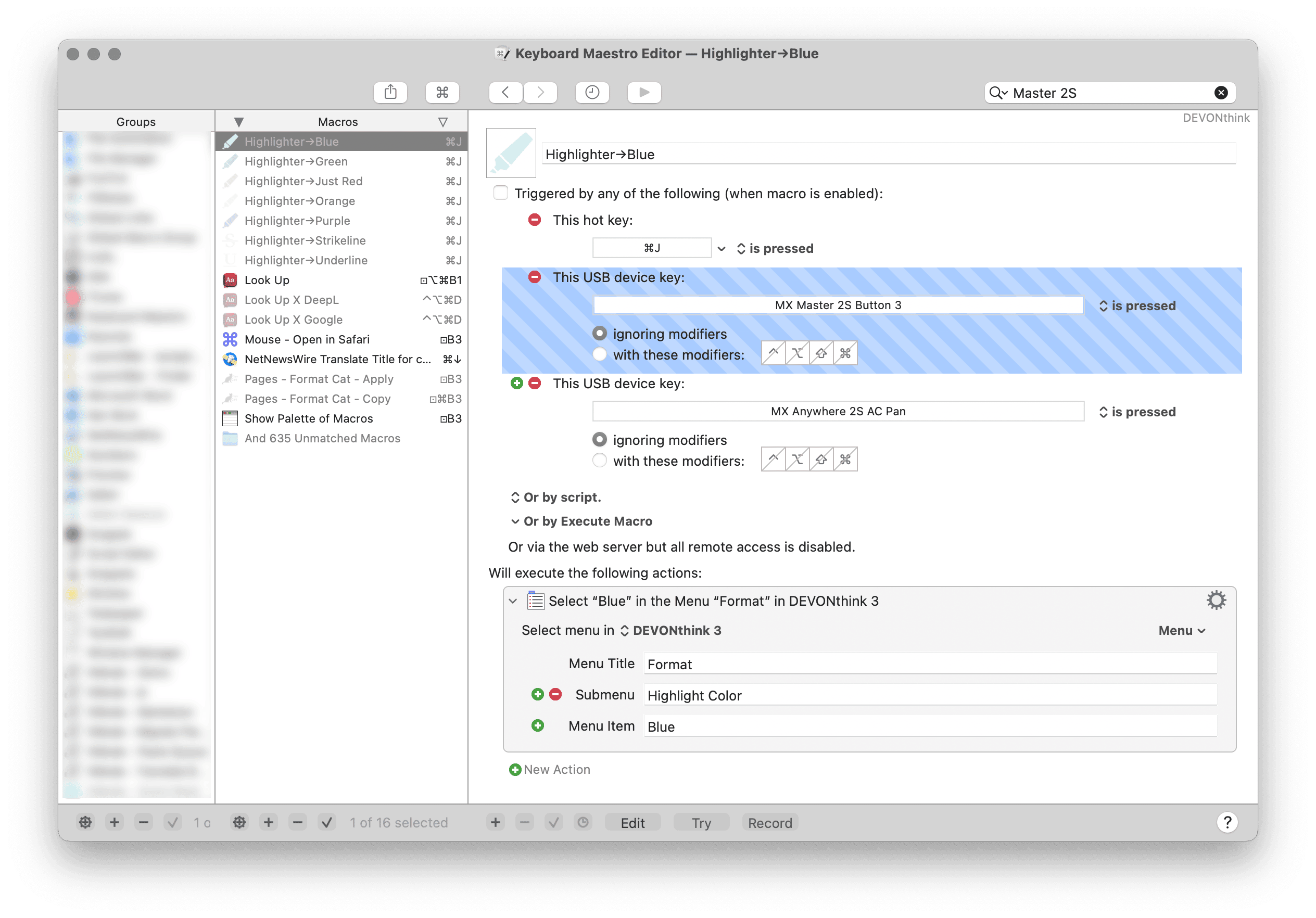Click the Menu Title Format field
Viewport: 1316px width, 918px height.
[930, 664]
